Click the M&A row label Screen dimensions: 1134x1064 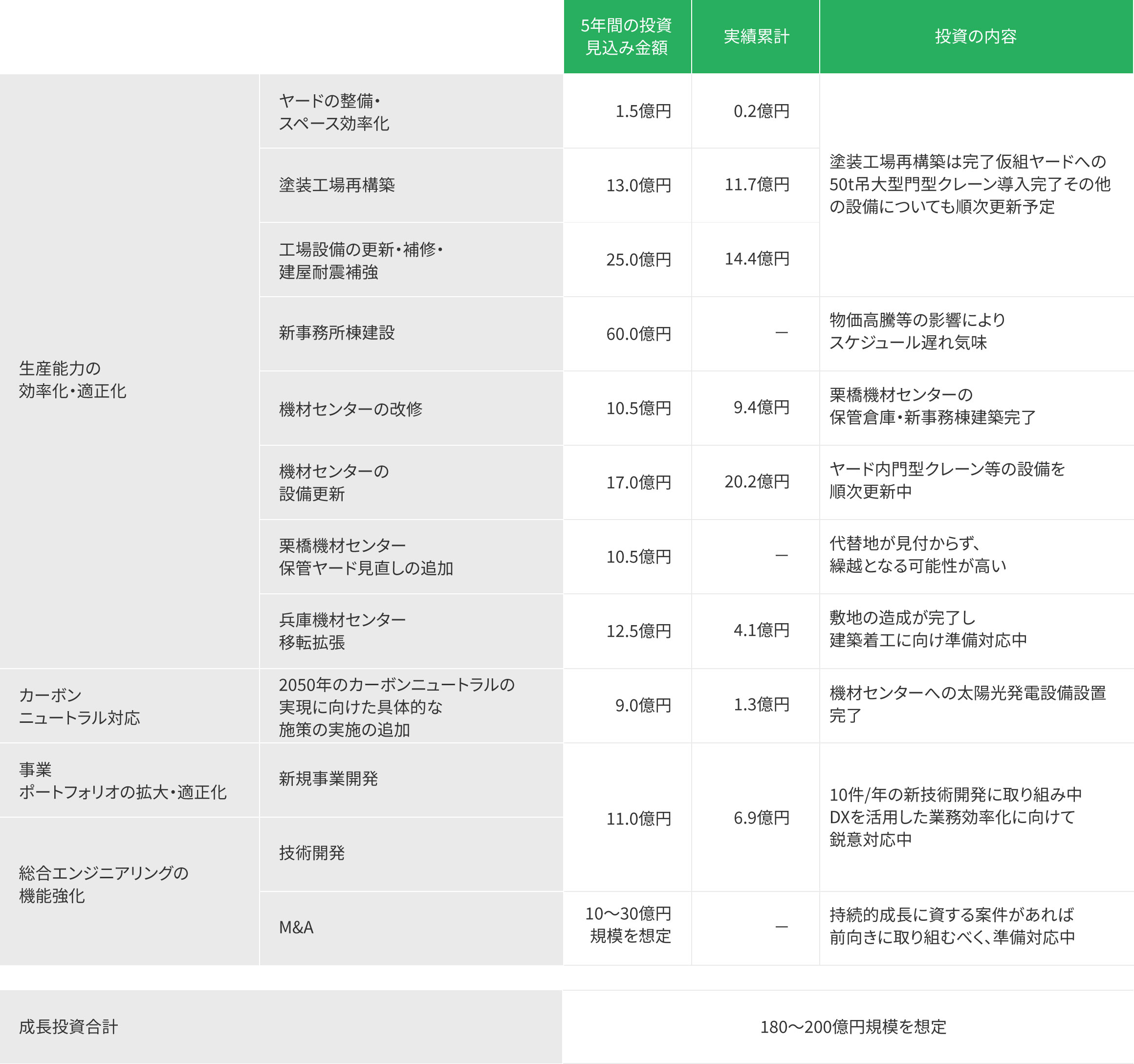coord(296,928)
